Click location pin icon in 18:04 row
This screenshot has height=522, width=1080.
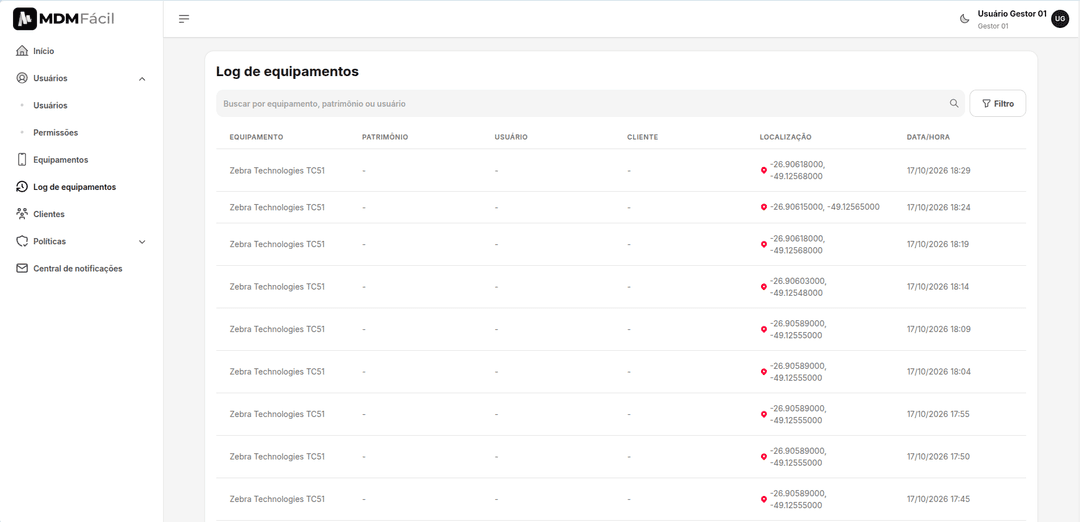pyautogui.click(x=764, y=372)
